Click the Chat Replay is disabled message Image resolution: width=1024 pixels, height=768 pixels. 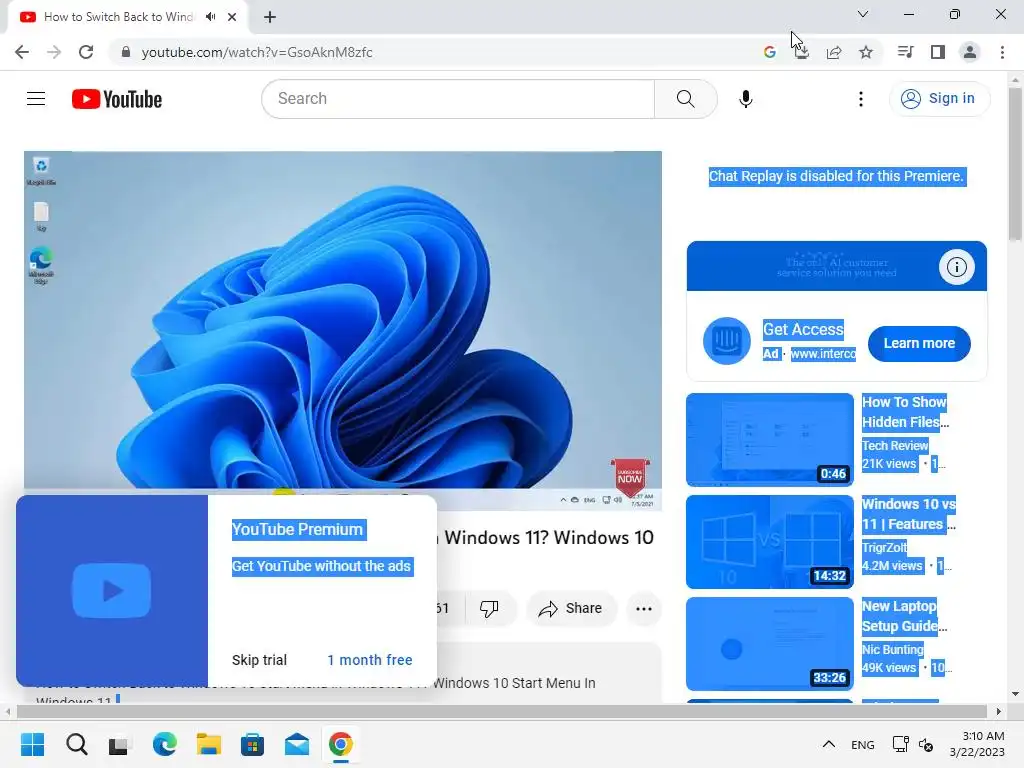[x=836, y=176]
